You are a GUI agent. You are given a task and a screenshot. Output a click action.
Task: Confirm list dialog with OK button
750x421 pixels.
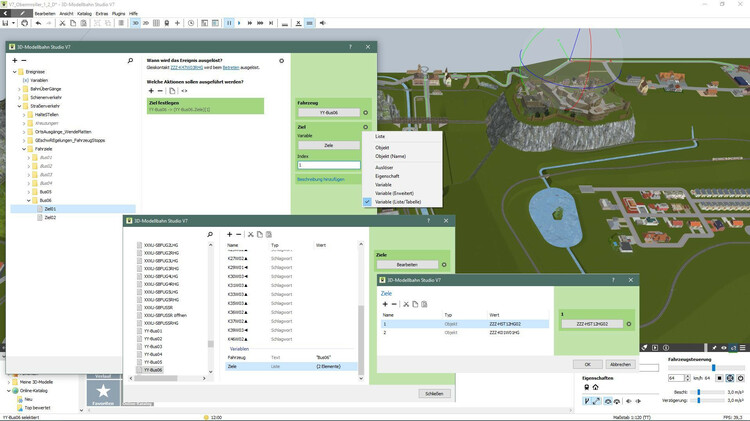[x=587, y=364]
